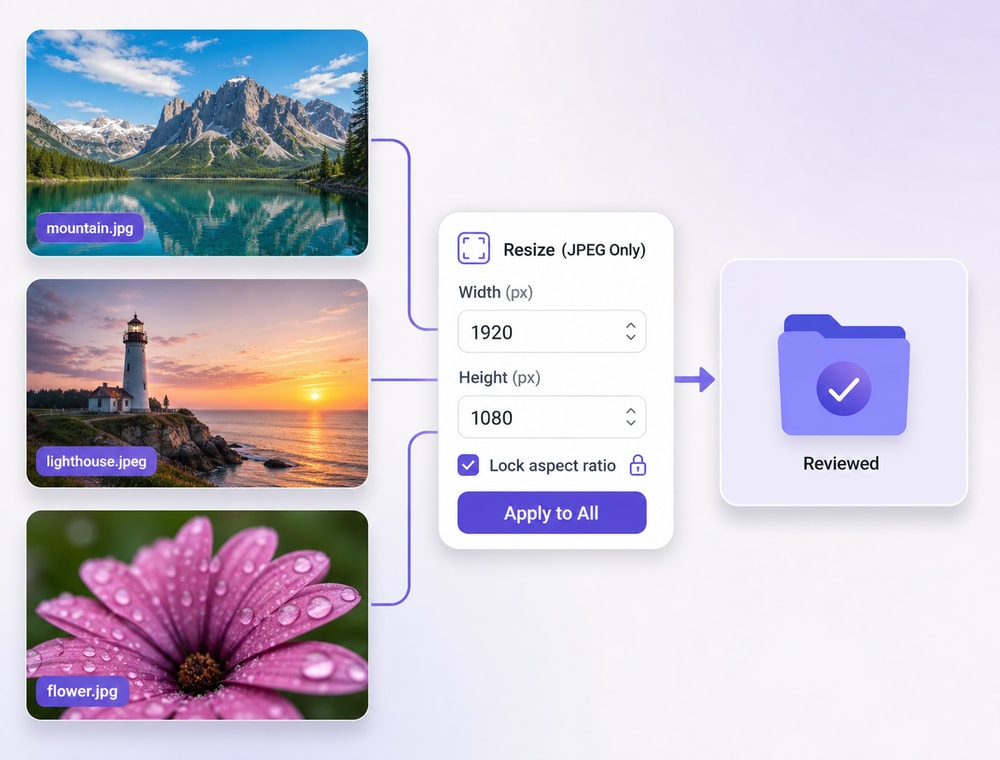Click the Lock aspect ratio label text
This screenshot has width=1000, height=760.
pos(552,465)
